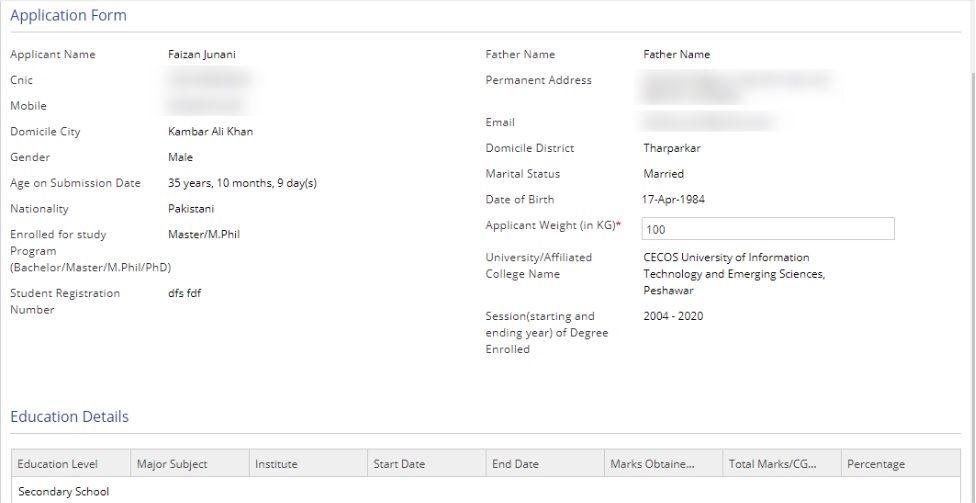
Task: Click the Total Marks/CGPA column header
Action: (x=773, y=464)
